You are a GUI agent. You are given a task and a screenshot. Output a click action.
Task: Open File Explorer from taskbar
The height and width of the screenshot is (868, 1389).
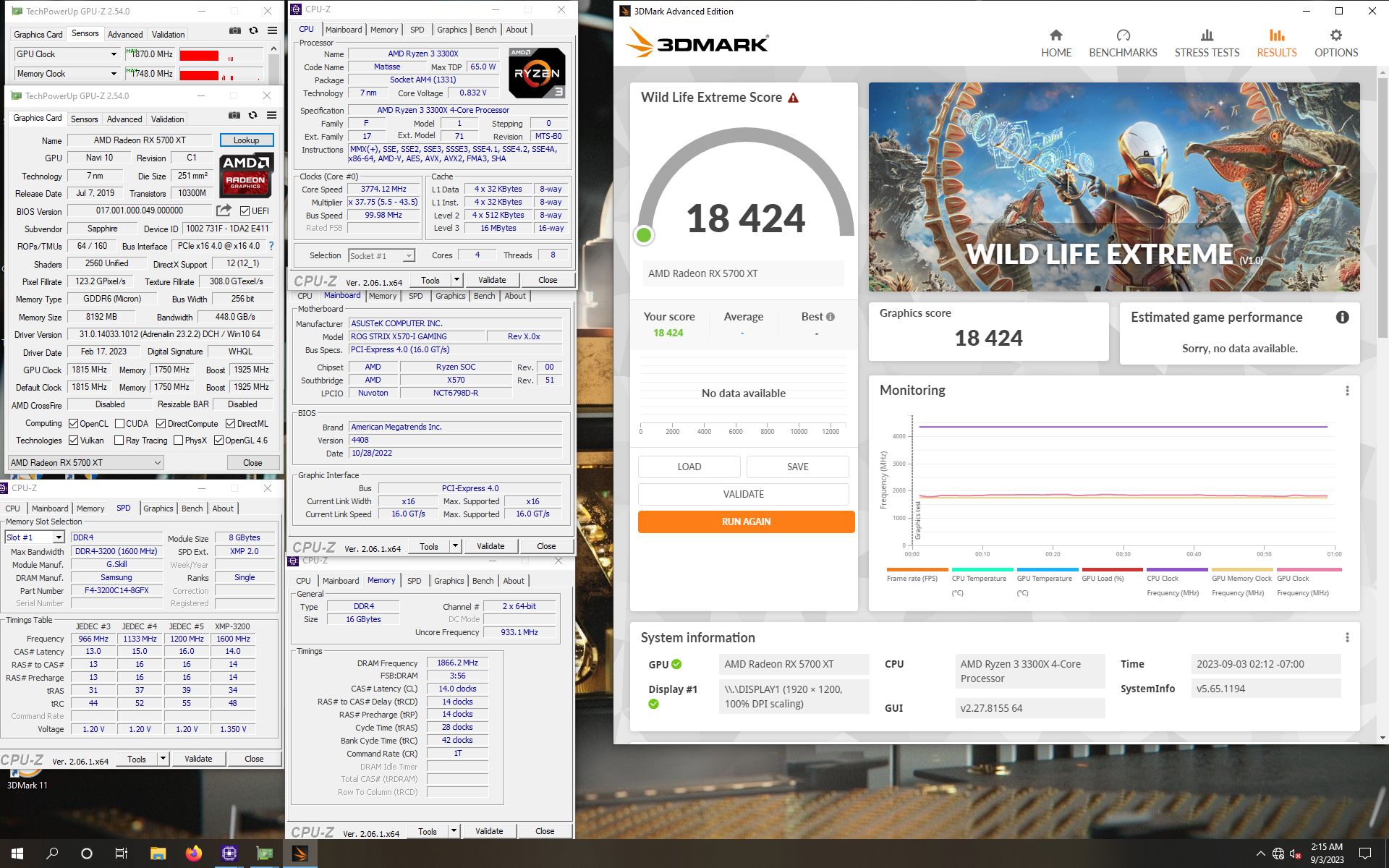tap(158, 854)
